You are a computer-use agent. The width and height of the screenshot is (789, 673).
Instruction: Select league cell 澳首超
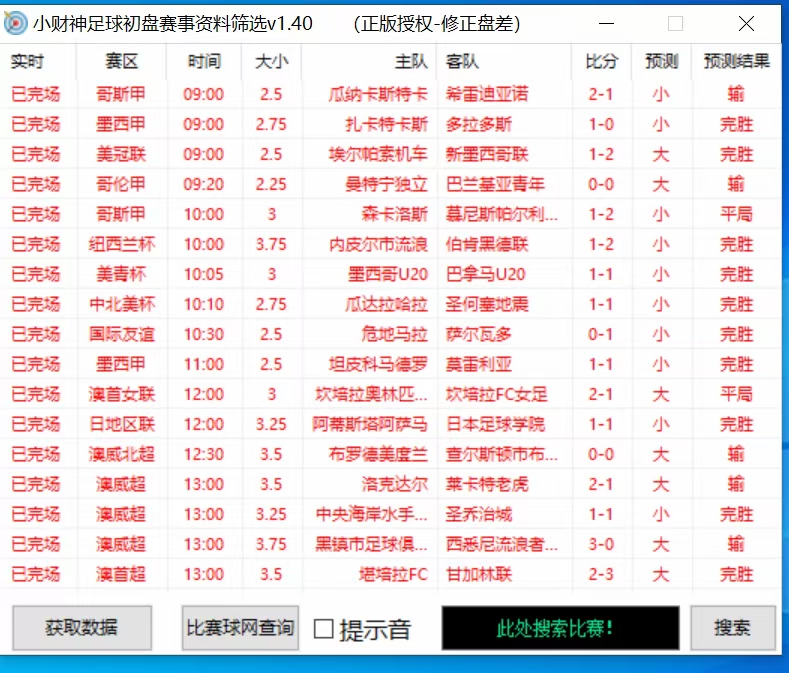(121, 574)
